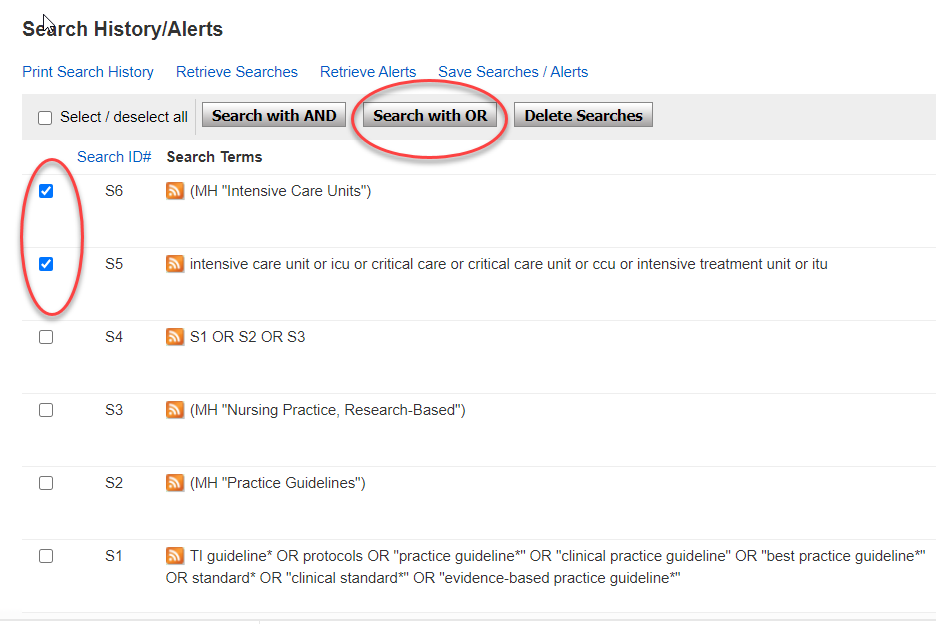
Task: Click RSS icon beside Nursing Practice search
Action: (175, 410)
